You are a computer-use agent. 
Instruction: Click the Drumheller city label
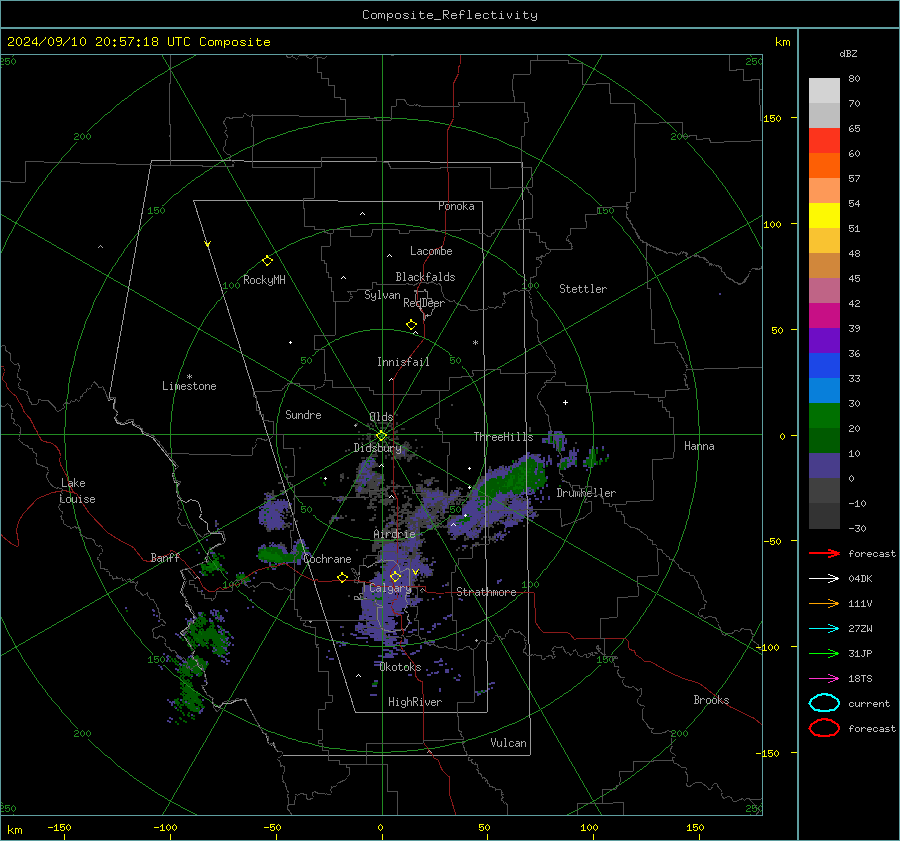586,493
